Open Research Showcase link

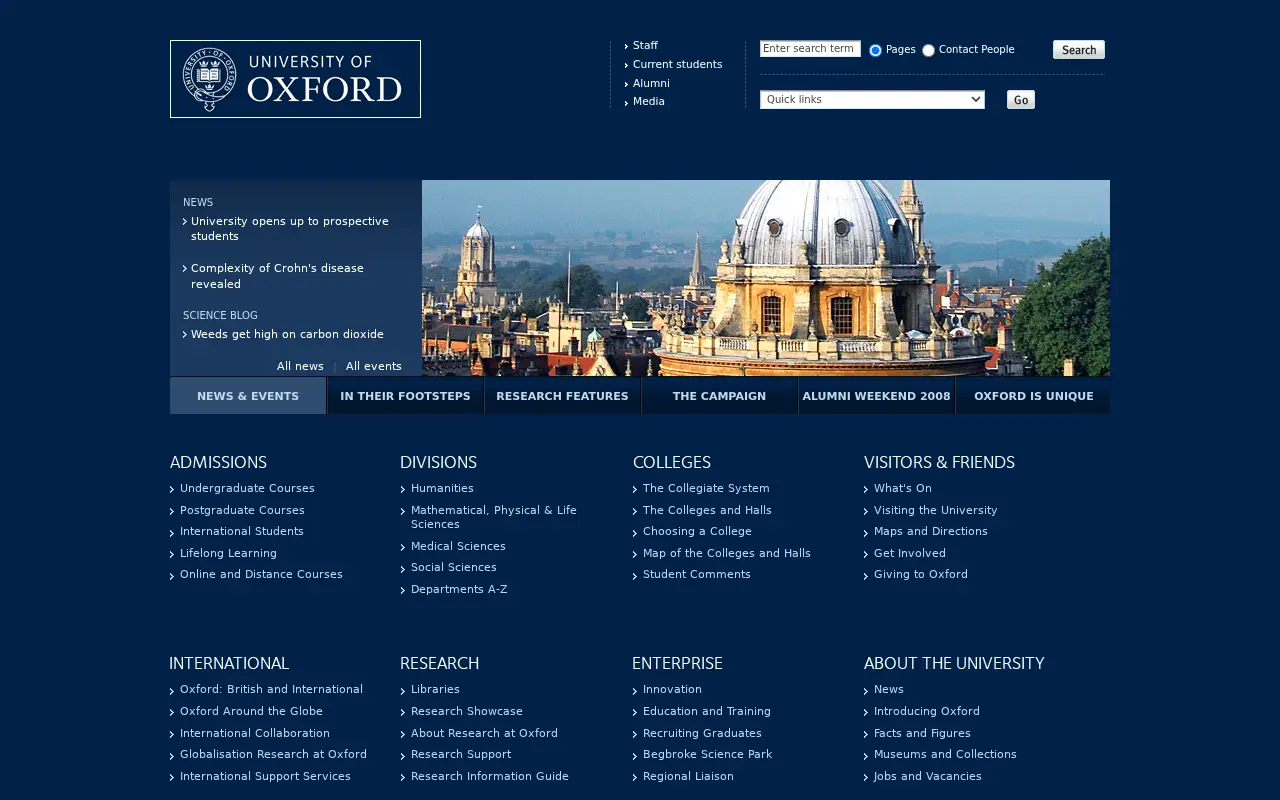coord(467,711)
